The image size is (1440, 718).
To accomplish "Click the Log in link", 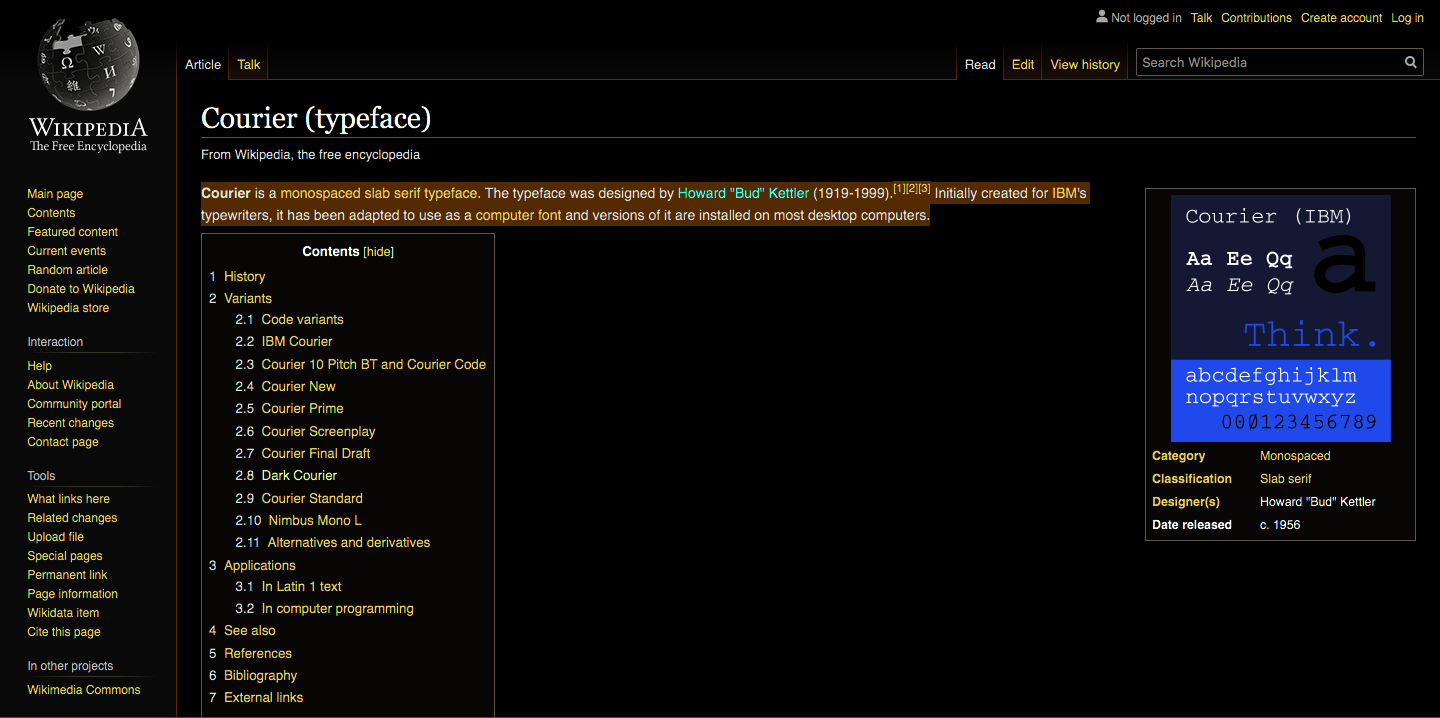I will click(x=1407, y=18).
